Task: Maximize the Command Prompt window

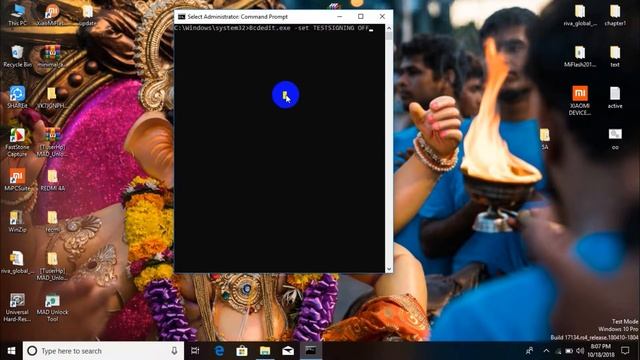Action: point(361,17)
